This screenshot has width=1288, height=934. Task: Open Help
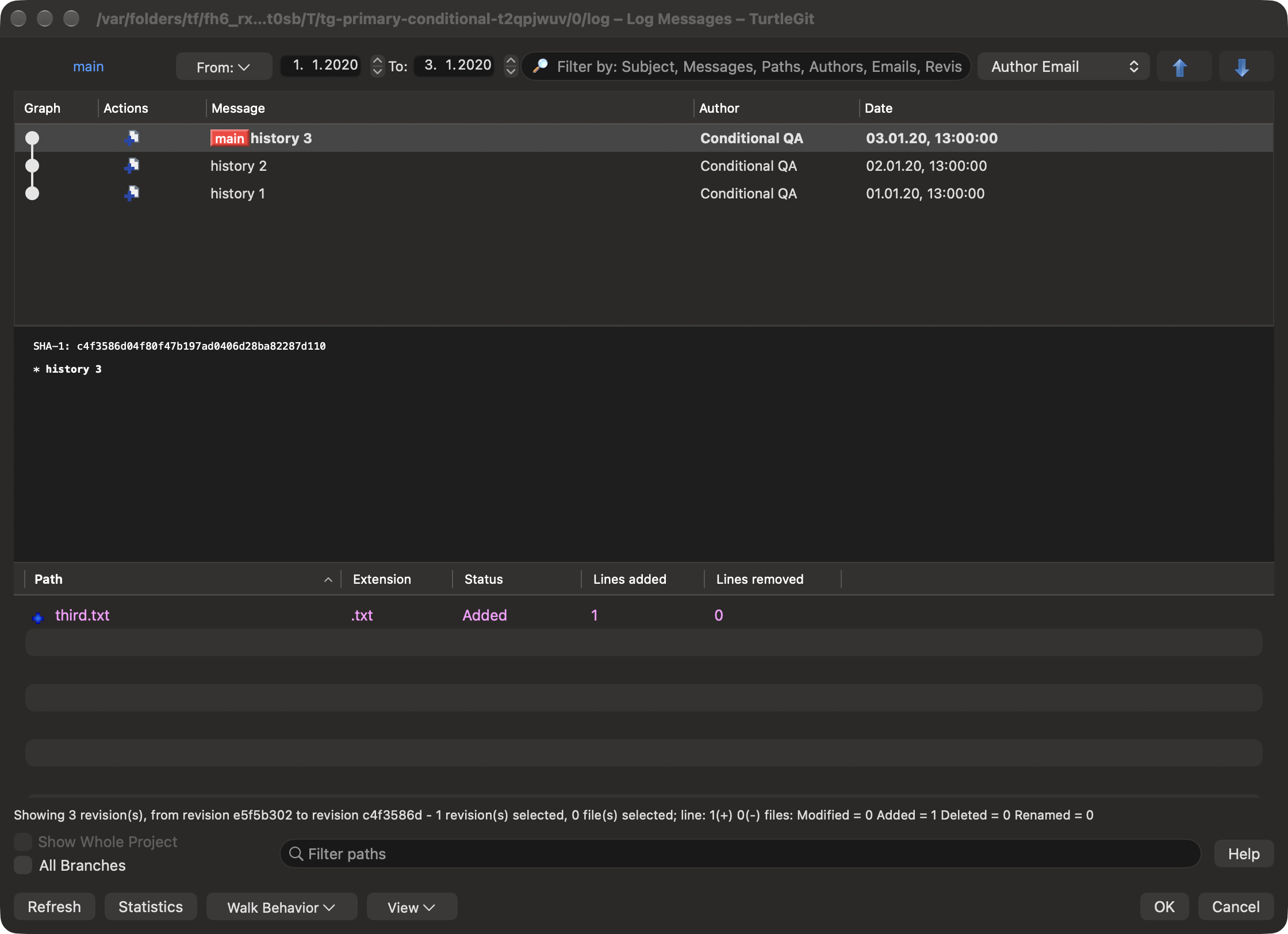tap(1244, 854)
